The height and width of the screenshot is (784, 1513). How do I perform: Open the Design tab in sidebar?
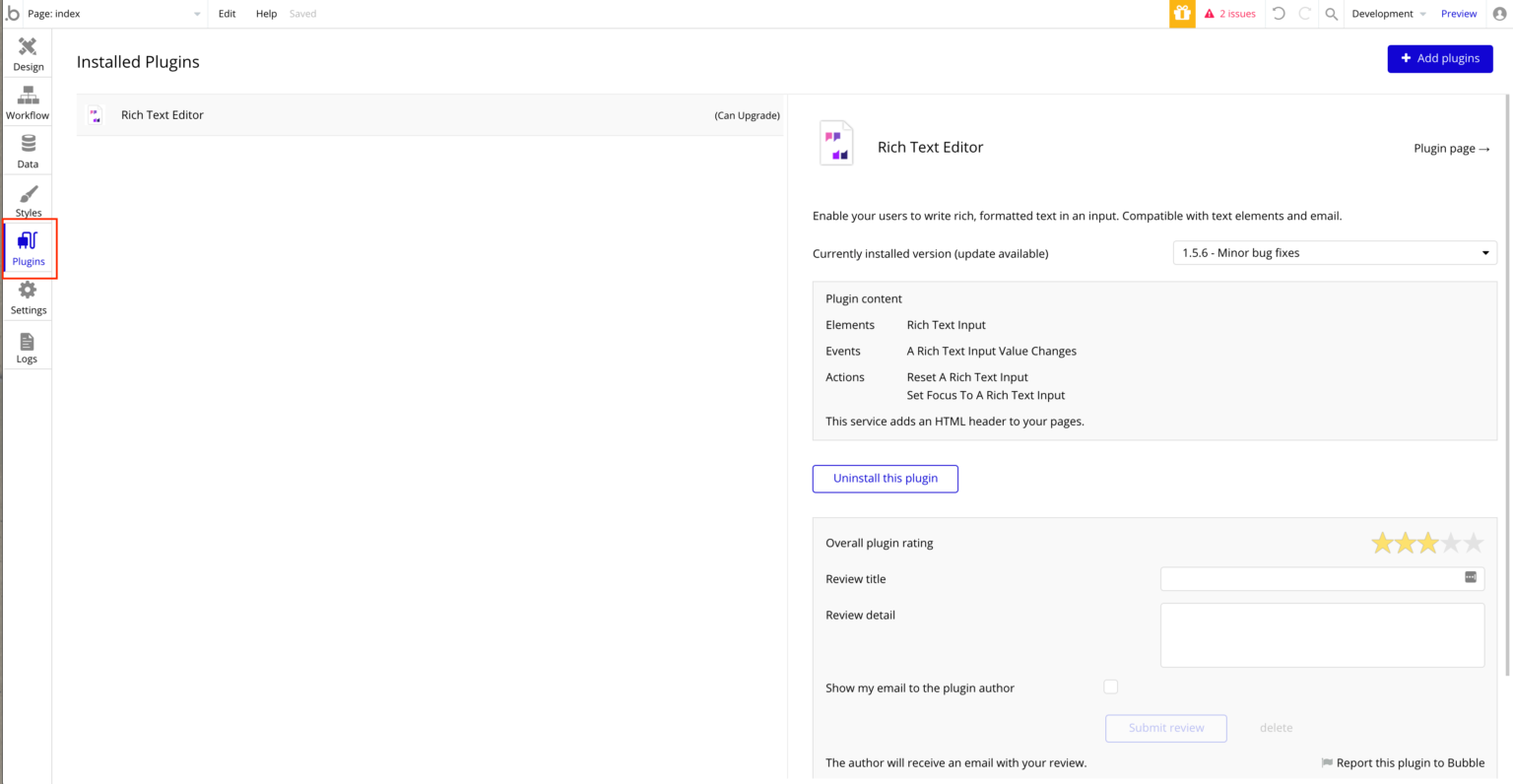pyautogui.click(x=28, y=54)
